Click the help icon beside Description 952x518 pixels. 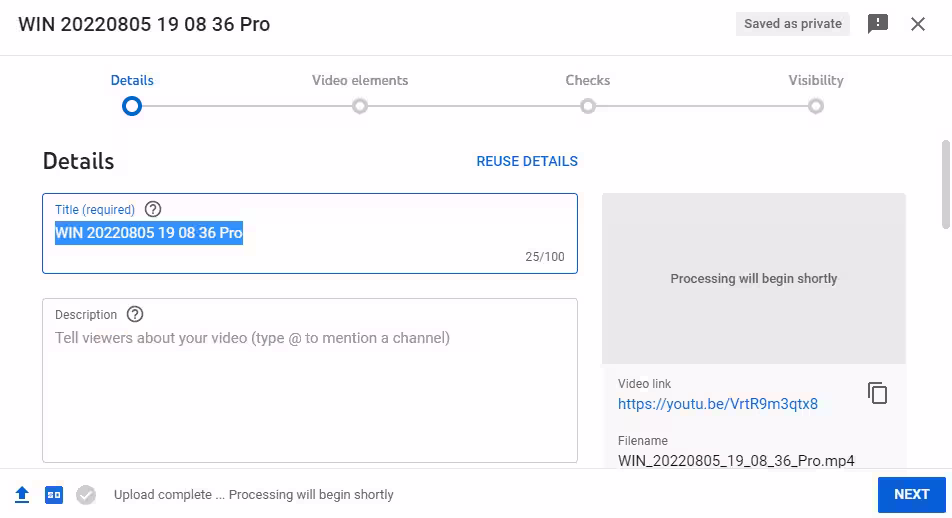[x=135, y=314]
